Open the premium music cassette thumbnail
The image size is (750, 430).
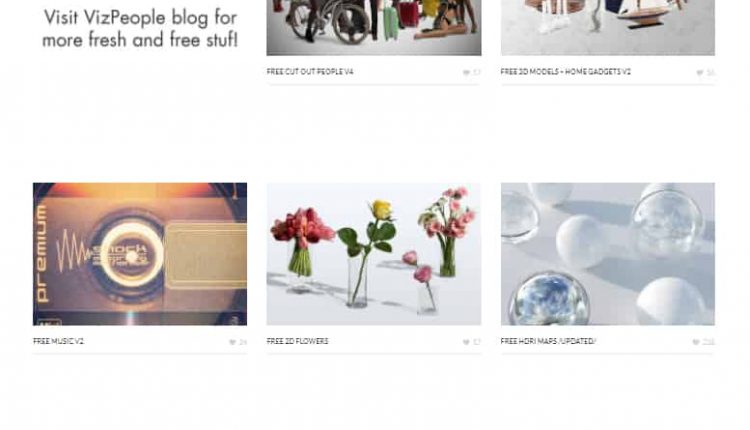click(140, 254)
